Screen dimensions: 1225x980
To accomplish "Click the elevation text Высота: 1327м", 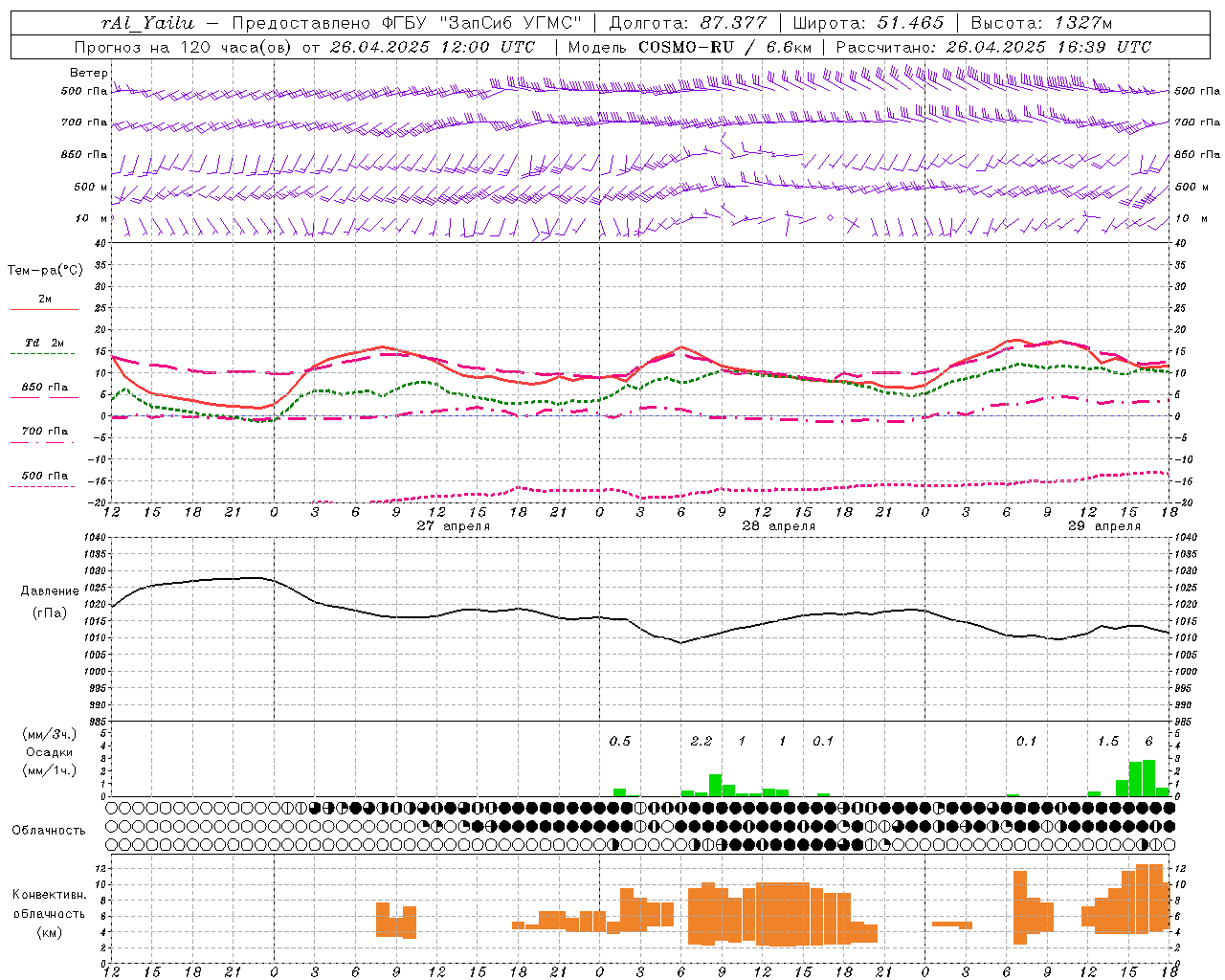I will (x=1042, y=23).
